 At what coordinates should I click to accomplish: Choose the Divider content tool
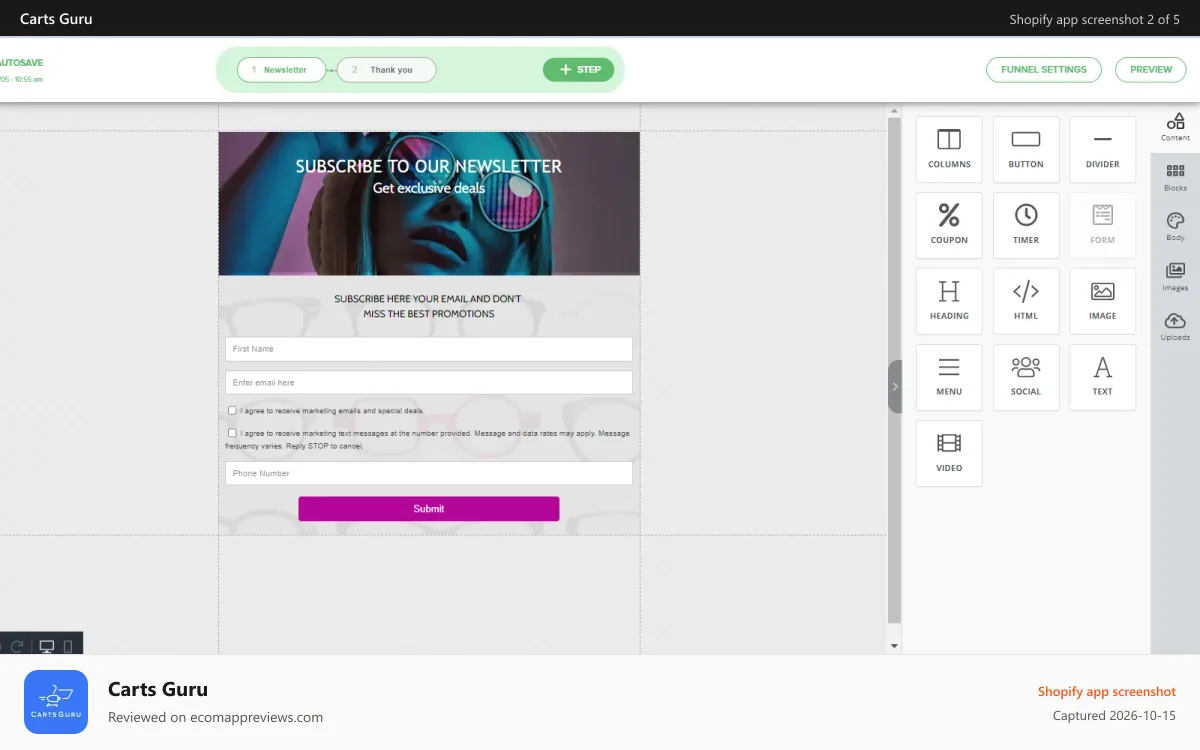coord(1103,150)
